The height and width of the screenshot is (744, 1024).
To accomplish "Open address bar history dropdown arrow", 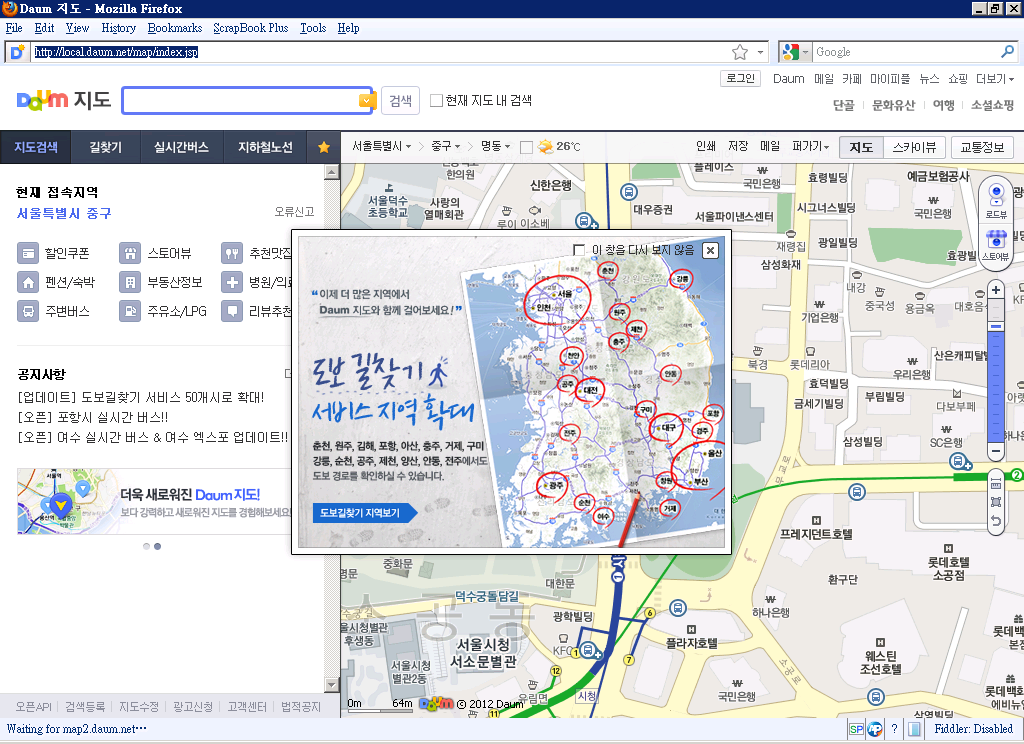I will pyautogui.click(x=760, y=52).
